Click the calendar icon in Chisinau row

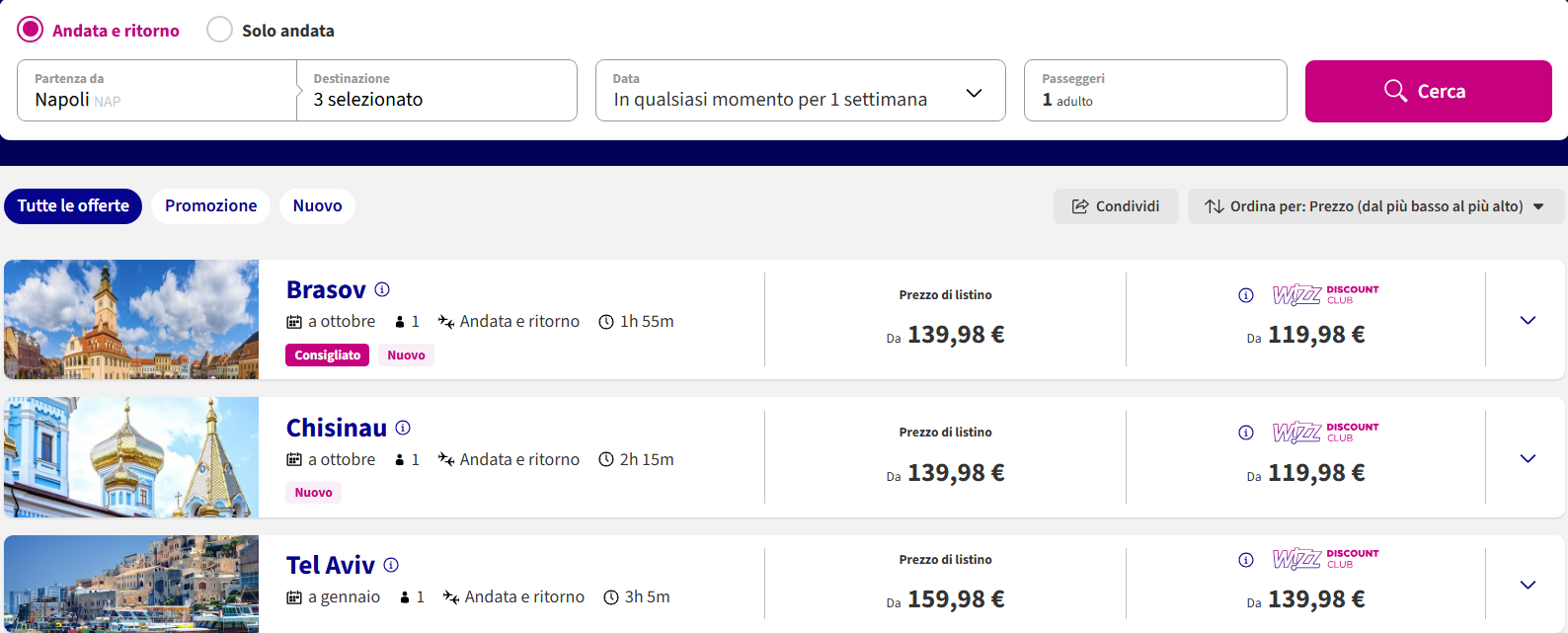[294, 459]
